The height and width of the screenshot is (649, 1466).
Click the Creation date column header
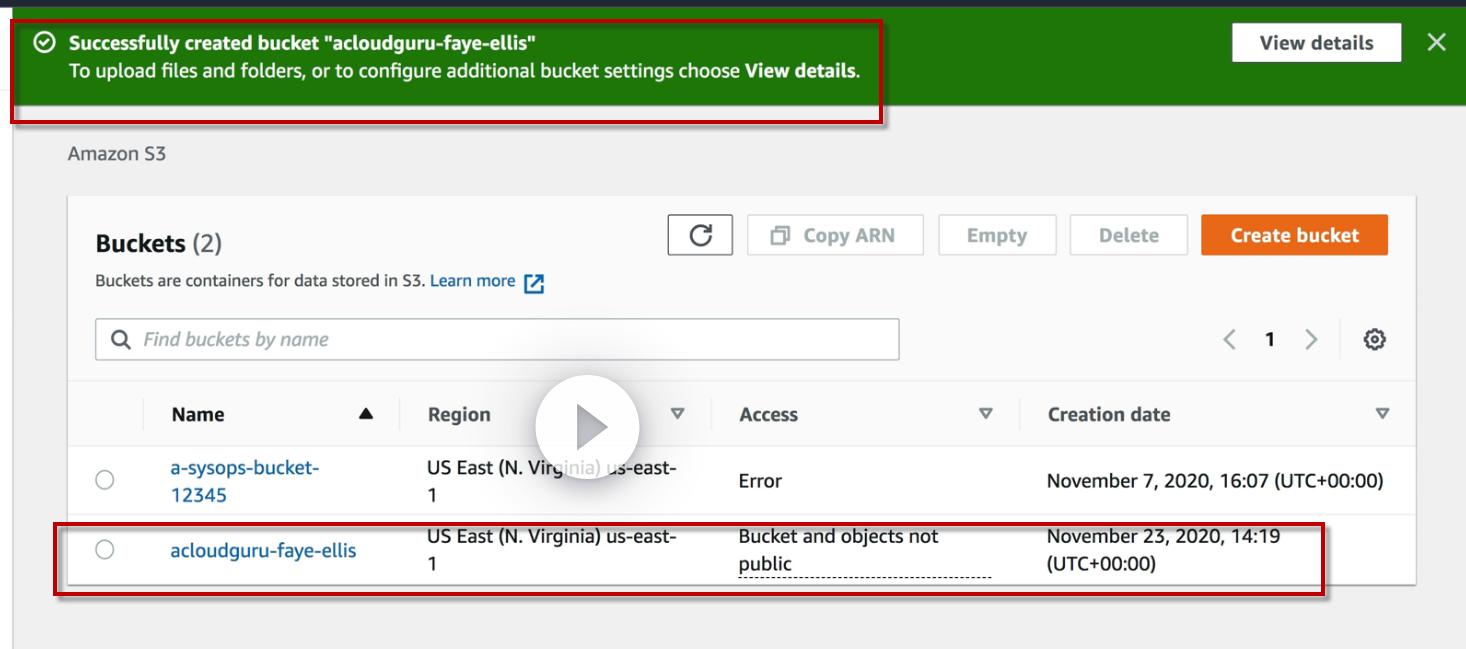coord(1109,414)
